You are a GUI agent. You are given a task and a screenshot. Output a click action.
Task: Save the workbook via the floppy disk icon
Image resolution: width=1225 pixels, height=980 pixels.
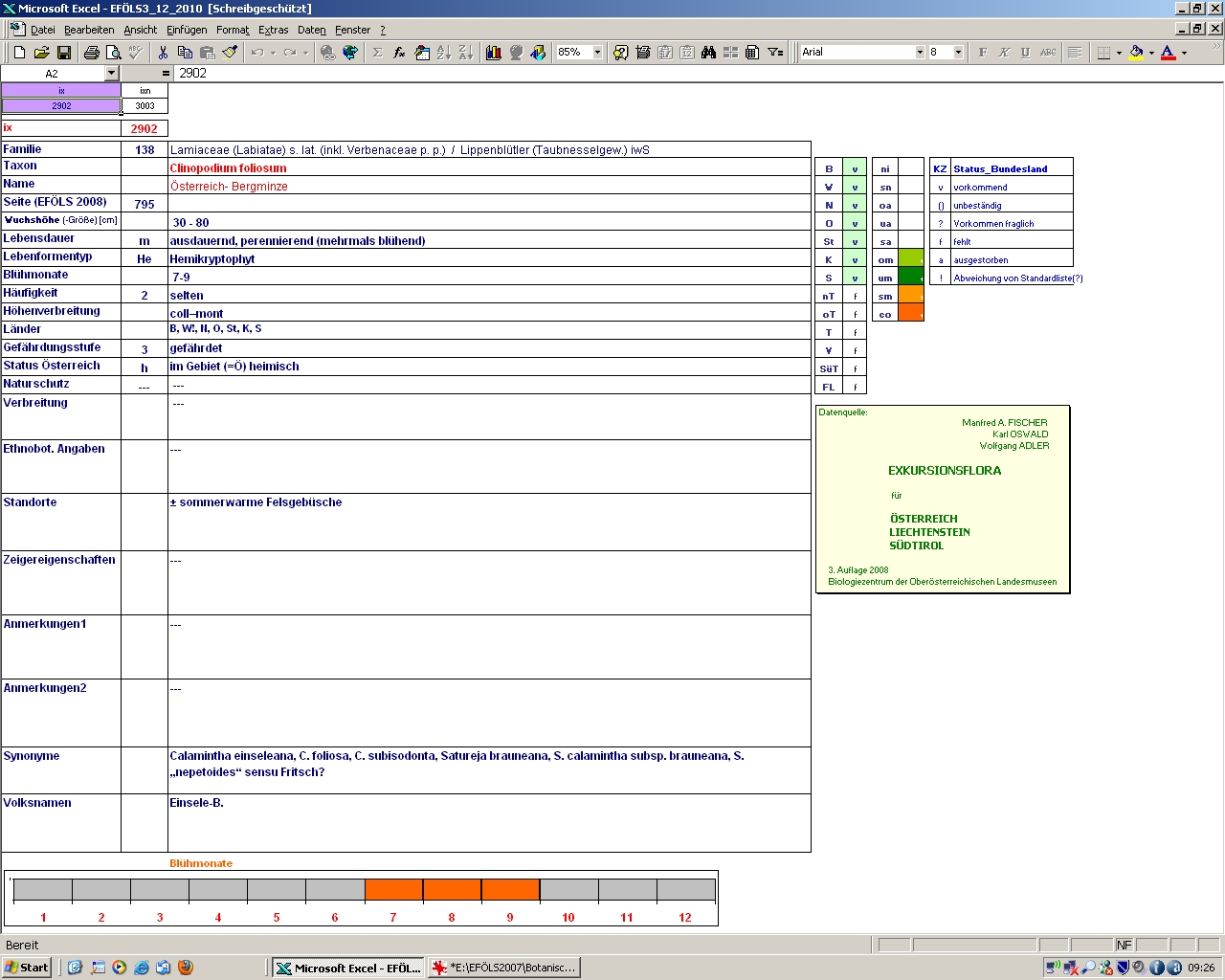tap(64, 53)
